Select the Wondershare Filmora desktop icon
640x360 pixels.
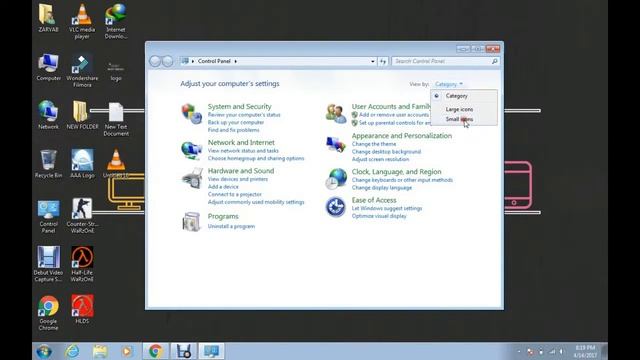82,71
